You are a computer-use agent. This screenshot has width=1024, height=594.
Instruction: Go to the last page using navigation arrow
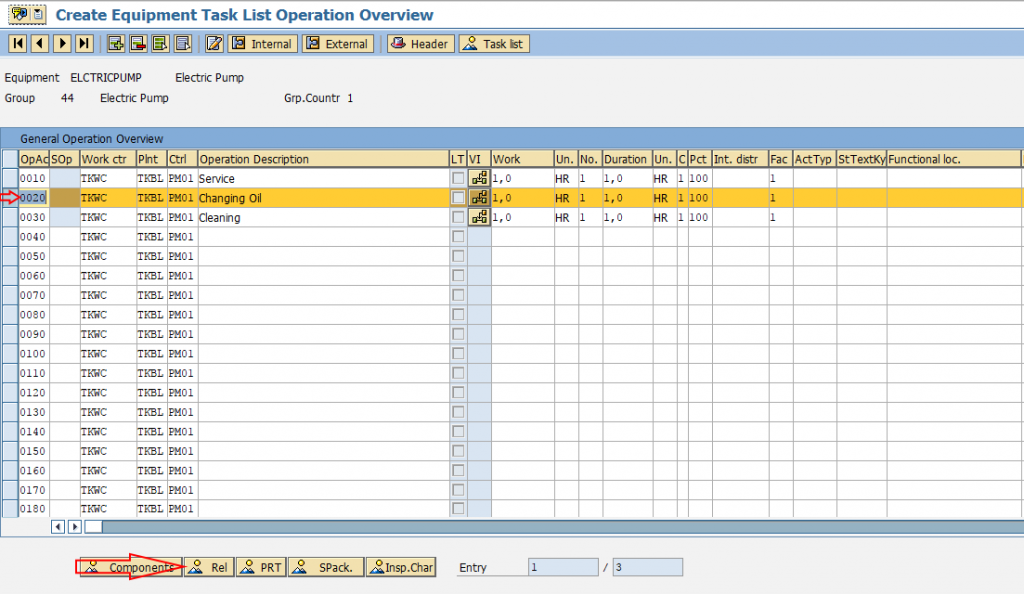pos(82,43)
